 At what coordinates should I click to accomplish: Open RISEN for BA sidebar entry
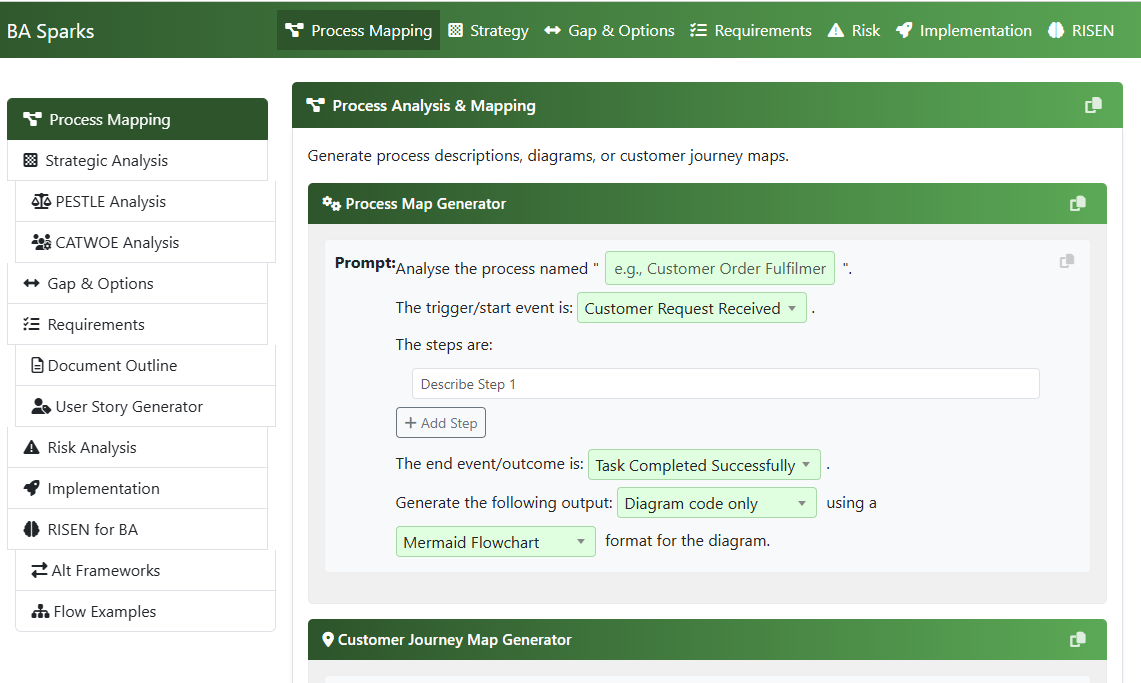[x=138, y=530]
